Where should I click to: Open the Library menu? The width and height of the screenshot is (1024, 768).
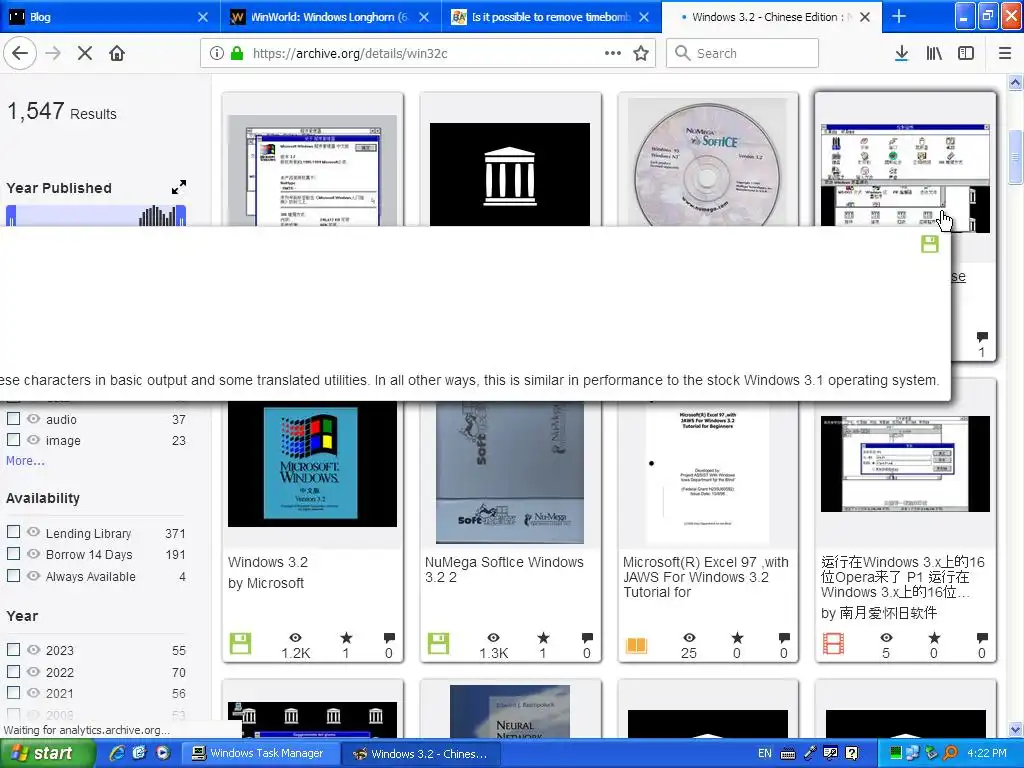tap(934, 54)
